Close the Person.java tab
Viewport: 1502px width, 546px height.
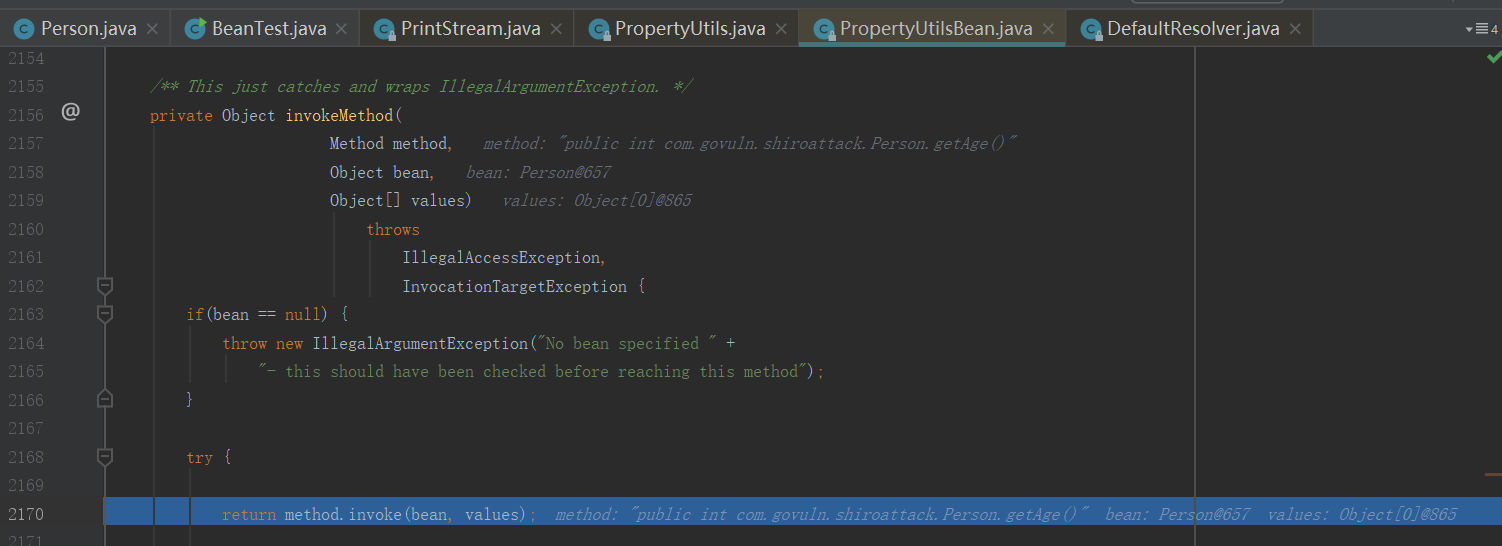pyautogui.click(x=152, y=29)
